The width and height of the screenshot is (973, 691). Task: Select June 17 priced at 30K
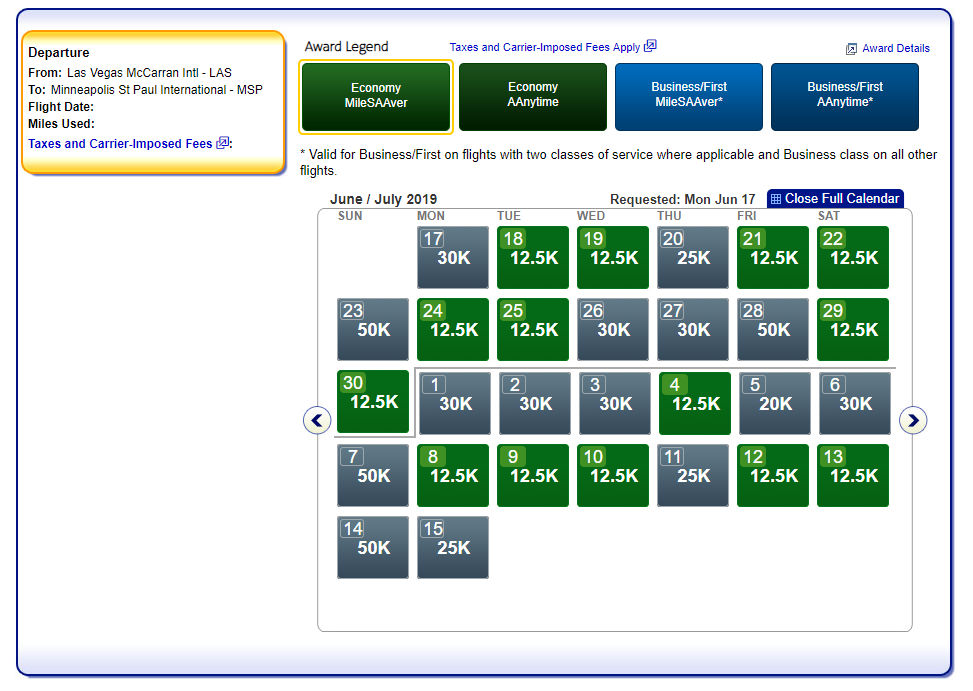(453, 258)
